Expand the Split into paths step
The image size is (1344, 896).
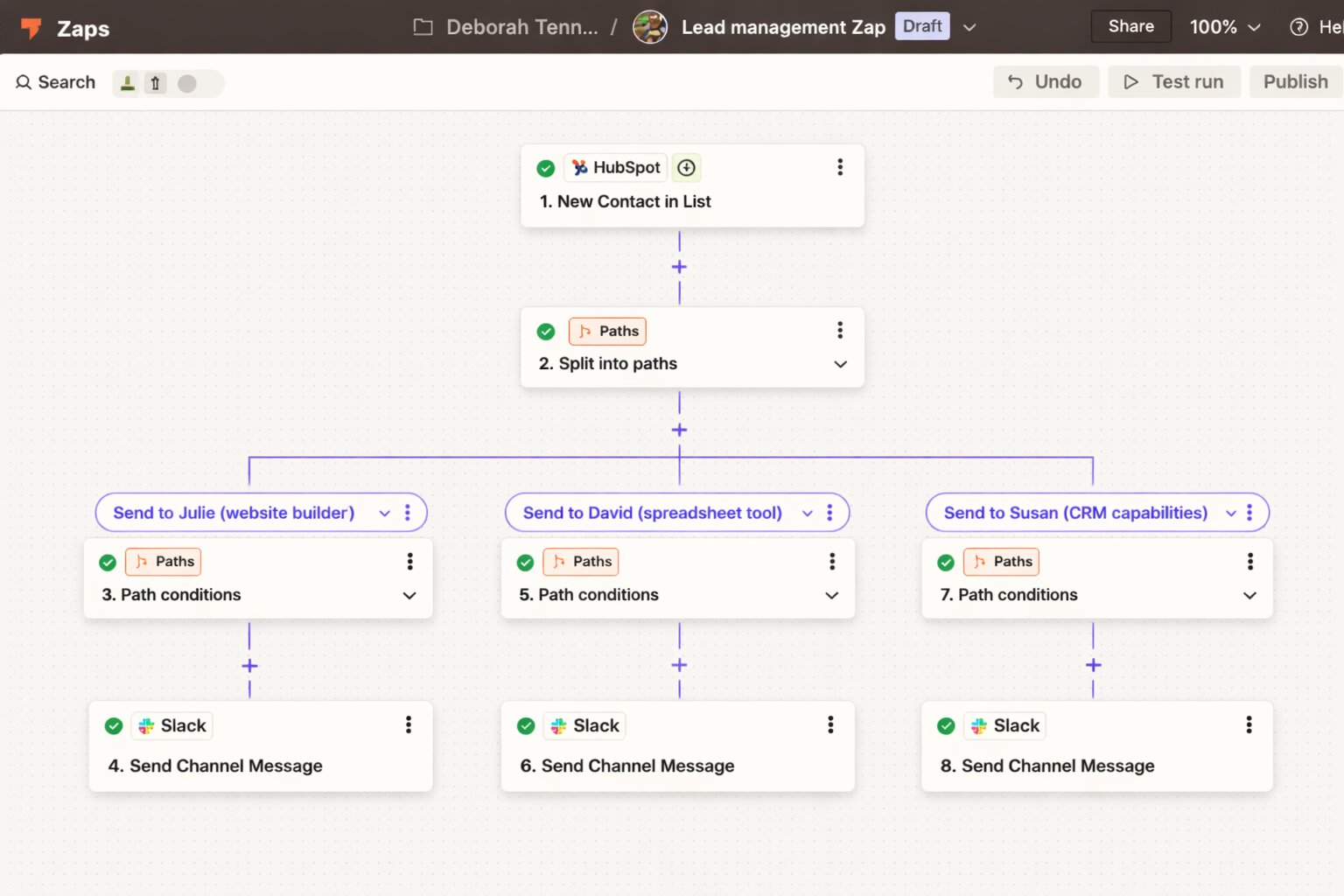click(x=840, y=364)
